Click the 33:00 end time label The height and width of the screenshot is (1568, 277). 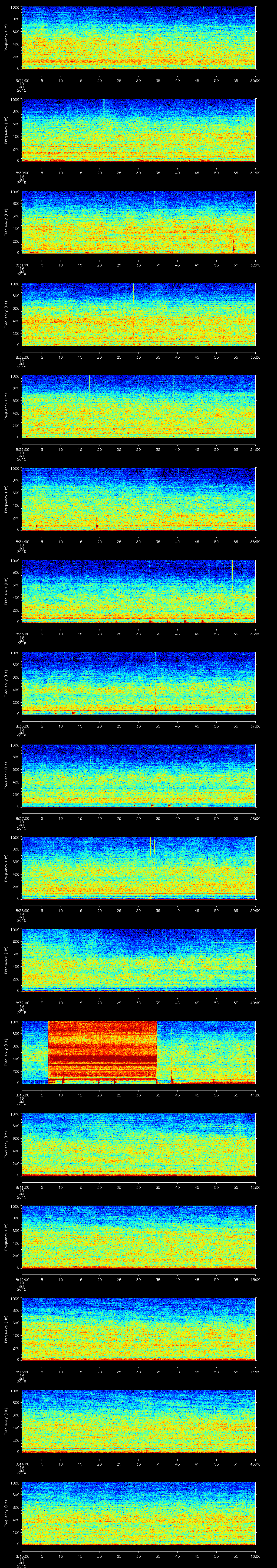click(255, 357)
